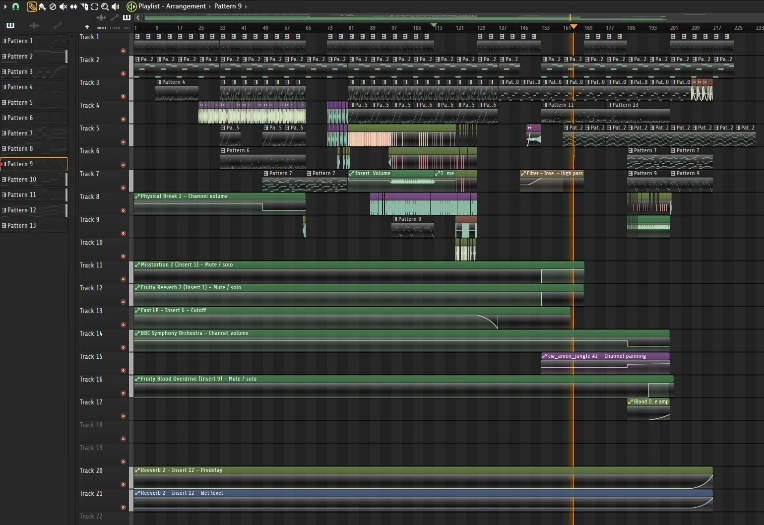Select the Blood Overdrive amp clip on Track 17
The height and width of the screenshot is (525, 764).
point(649,409)
